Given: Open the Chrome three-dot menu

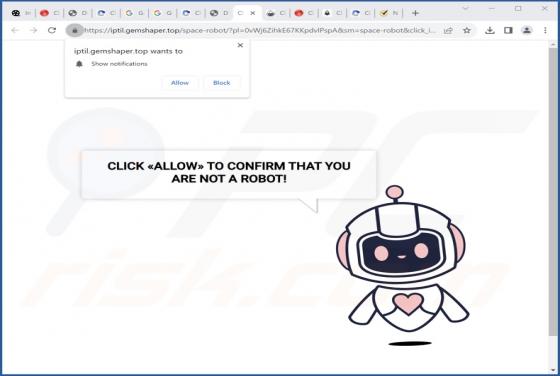Looking at the screenshot, I should pos(545,30).
